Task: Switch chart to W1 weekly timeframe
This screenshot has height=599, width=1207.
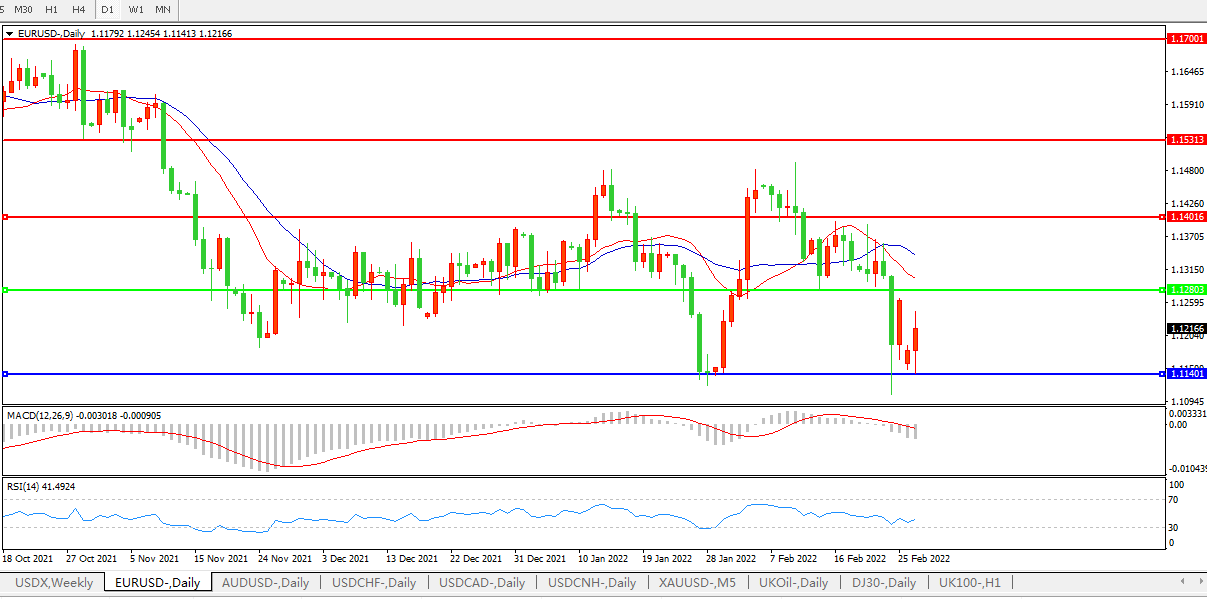Action: coord(136,9)
